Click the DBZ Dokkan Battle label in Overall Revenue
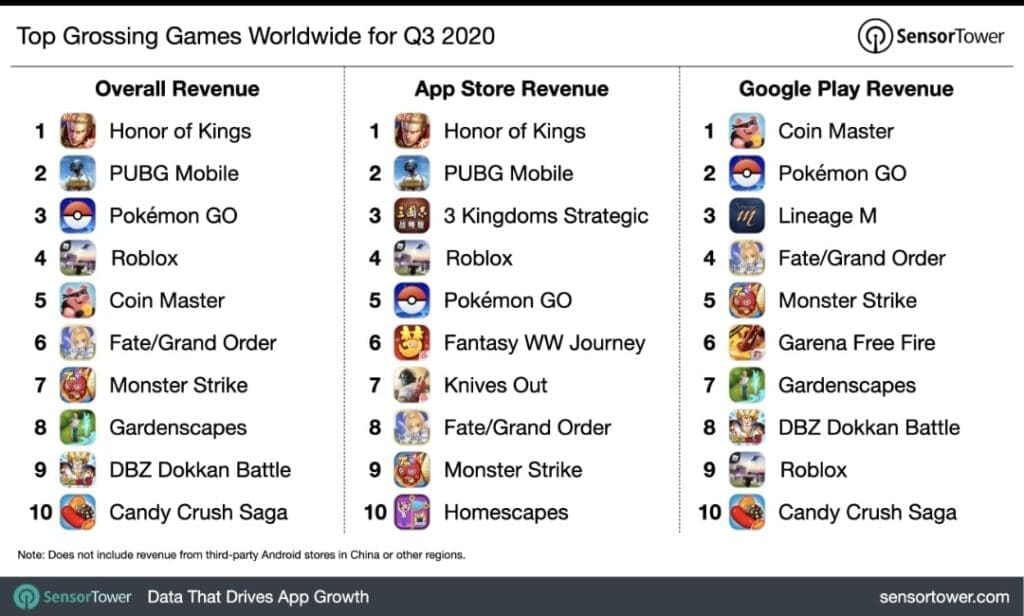Image resolution: width=1024 pixels, height=616 pixels. 200,469
